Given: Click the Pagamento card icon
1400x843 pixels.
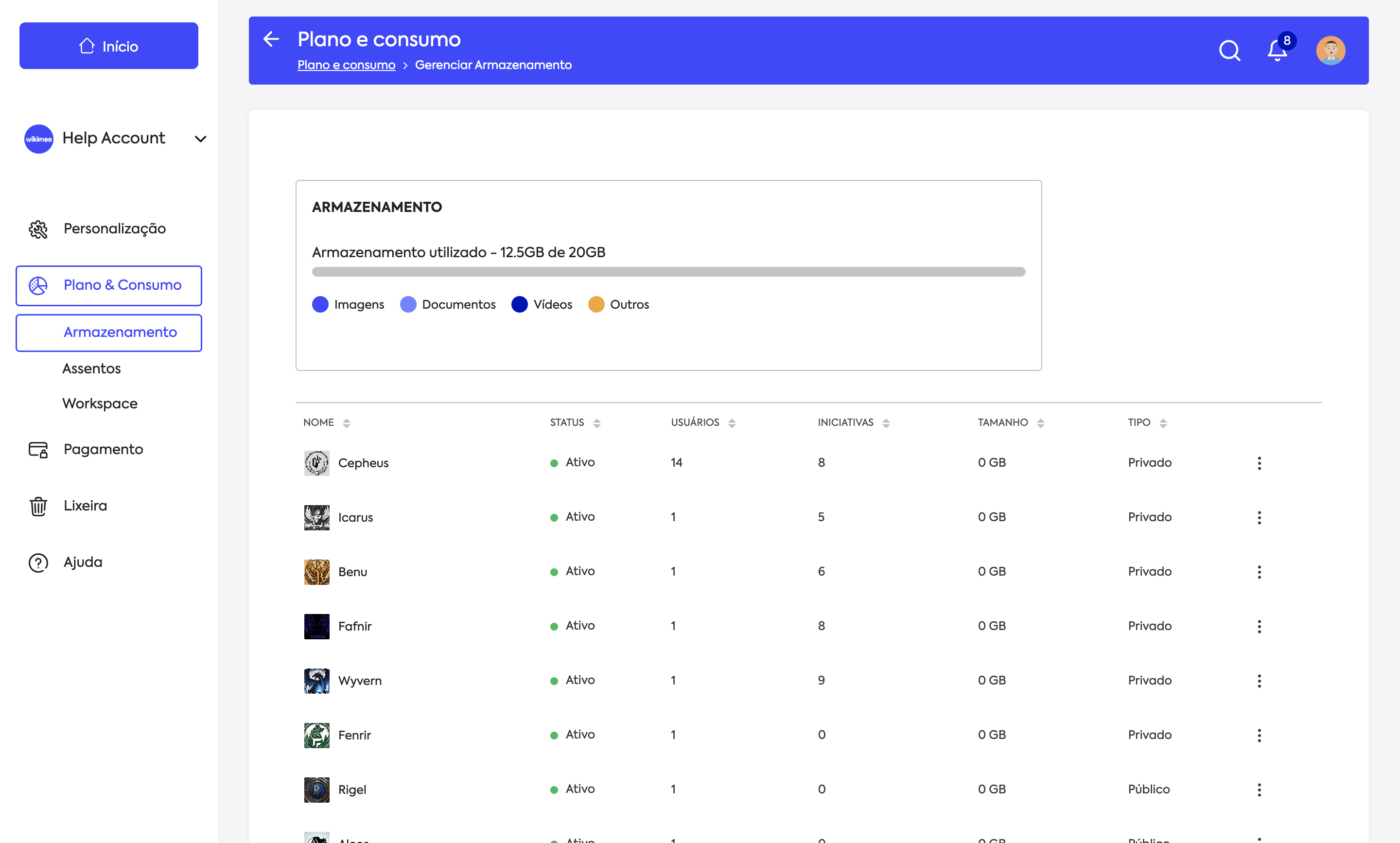Looking at the screenshot, I should coord(38,449).
